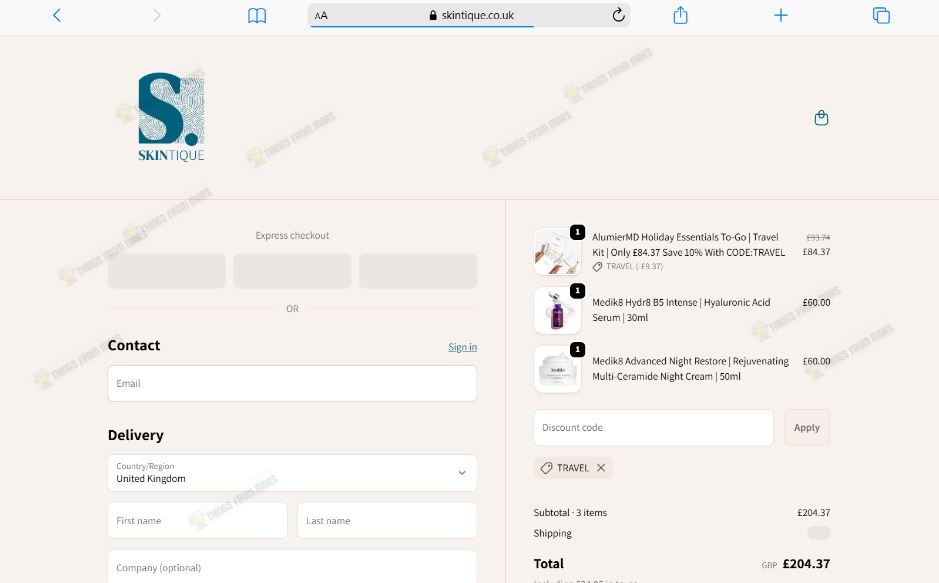
Task: Click the Contact section heading
Action: pos(134,345)
